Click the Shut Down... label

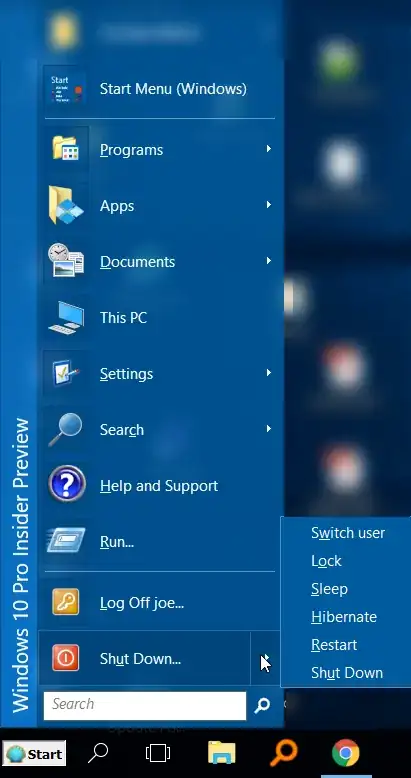[x=140, y=659]
